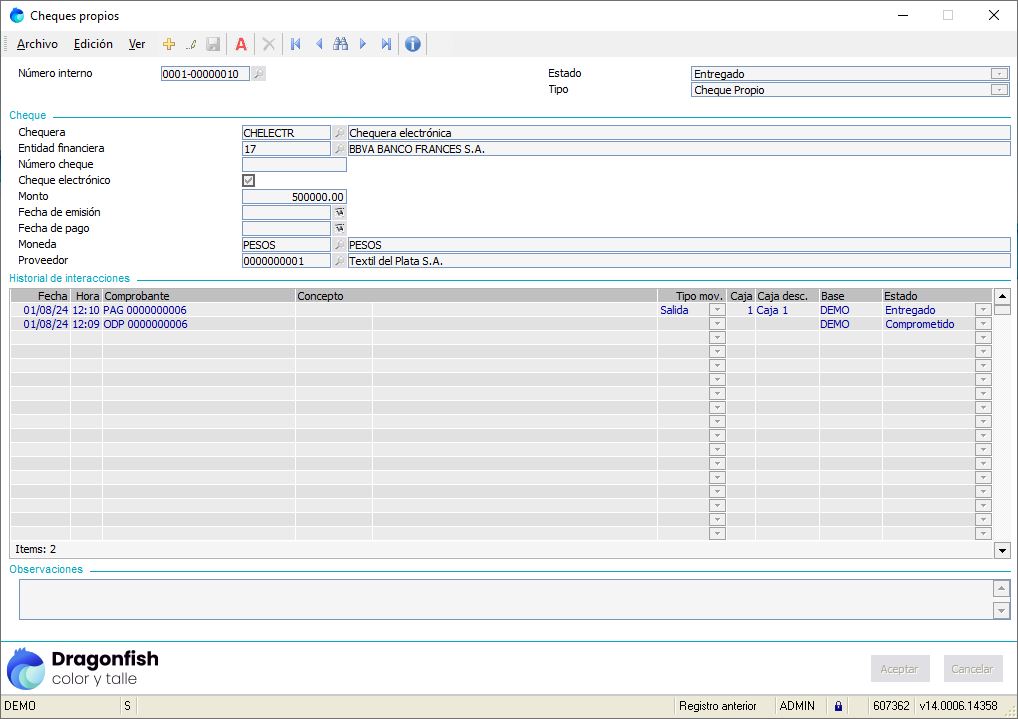Image resolution: width=1018 pixels, height=719 pixels.
Task: Click the Observaciones scrollbar up arrow
Action: 1002,588
